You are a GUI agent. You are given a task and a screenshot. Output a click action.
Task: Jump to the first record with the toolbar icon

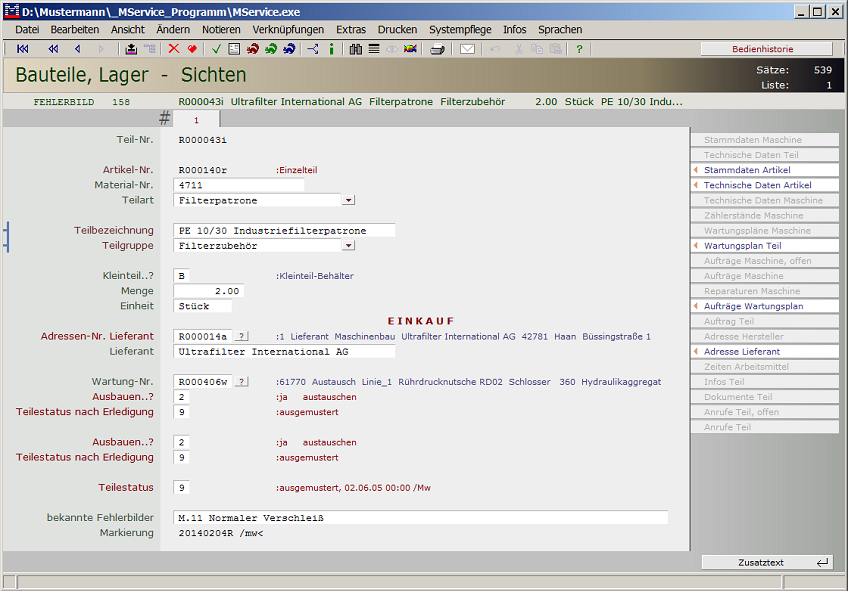23,49
